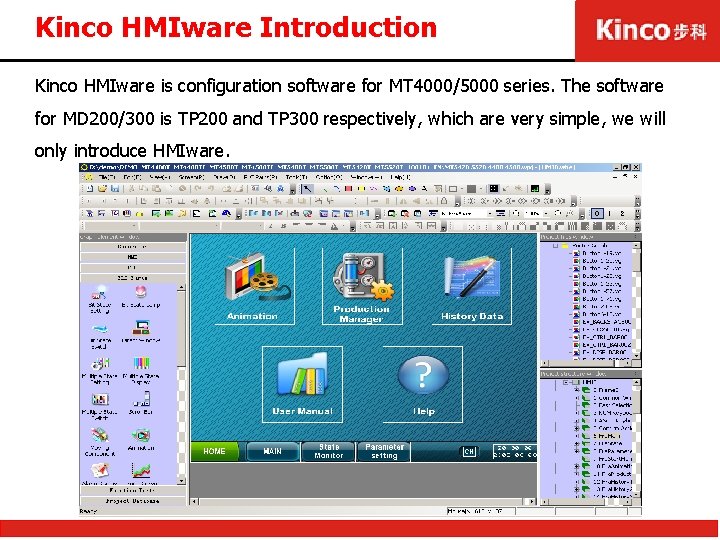Add a Bit State Setting component
The width and height of the screenshot is (720, 540).
100,299
